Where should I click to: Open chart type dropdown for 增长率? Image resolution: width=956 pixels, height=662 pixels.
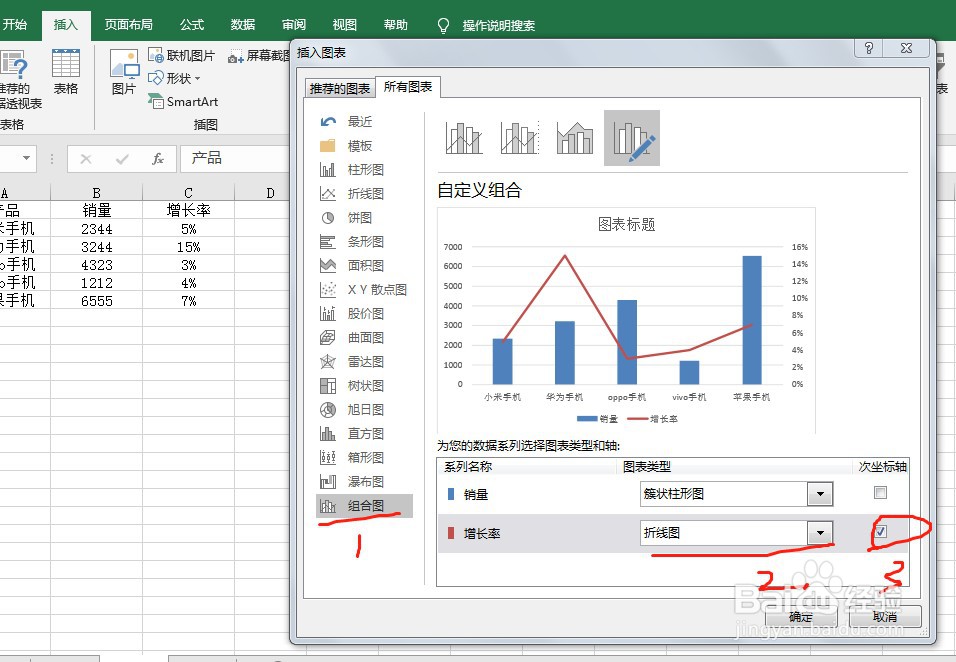820,533
